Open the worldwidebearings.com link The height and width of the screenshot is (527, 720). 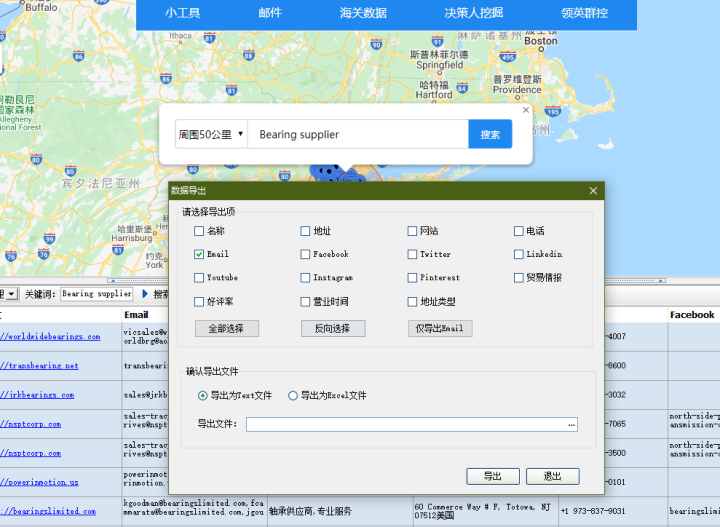pos(52,337)
